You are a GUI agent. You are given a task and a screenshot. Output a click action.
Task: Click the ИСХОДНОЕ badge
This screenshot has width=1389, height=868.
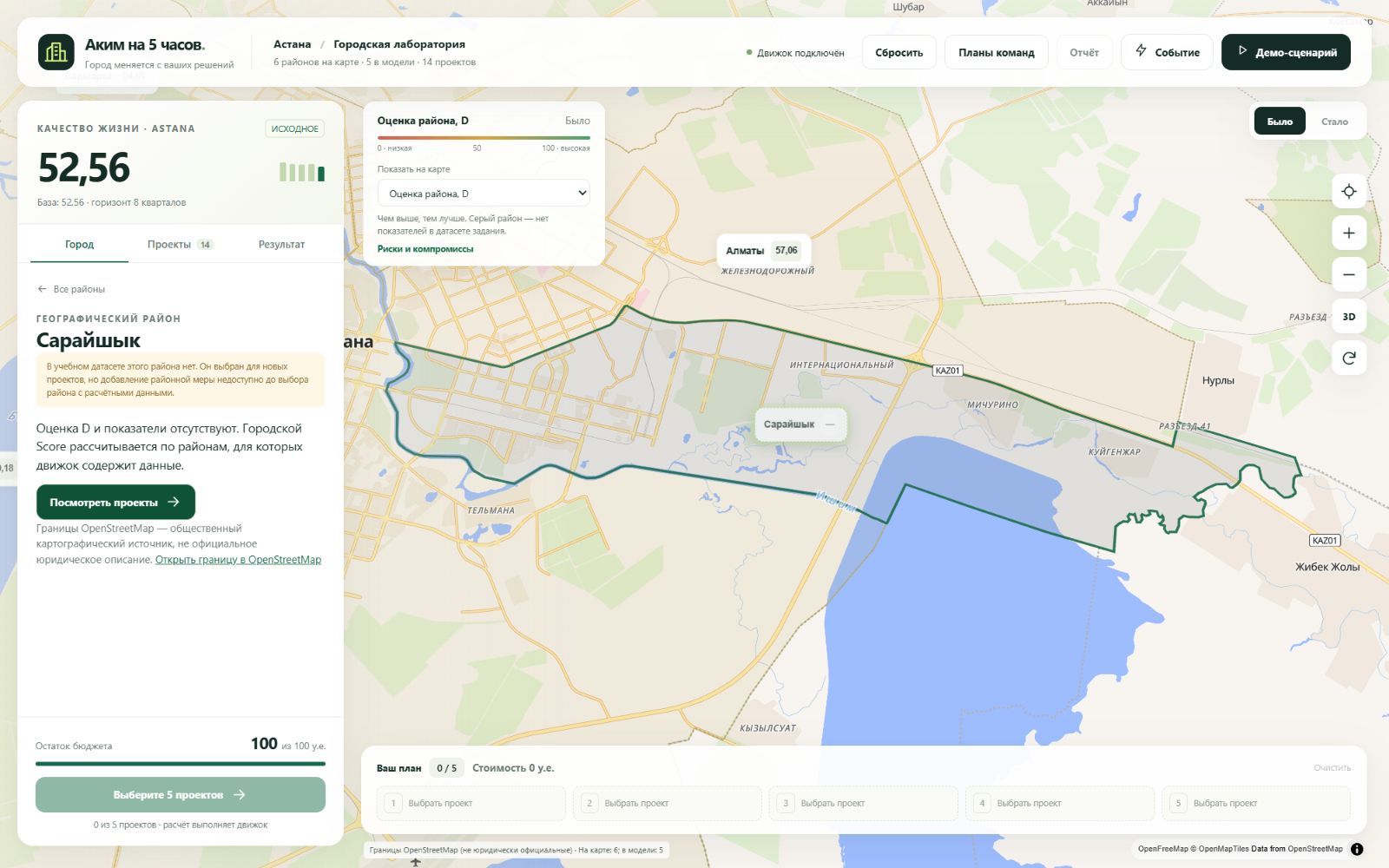pyautogui.click(x=295, y=128)
